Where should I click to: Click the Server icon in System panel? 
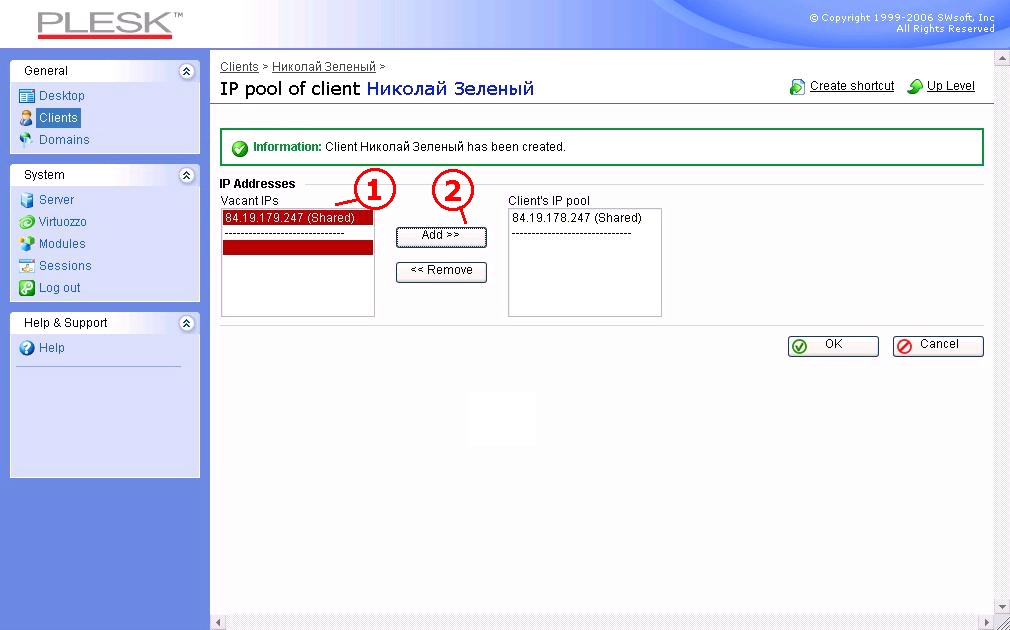point(27,200)
